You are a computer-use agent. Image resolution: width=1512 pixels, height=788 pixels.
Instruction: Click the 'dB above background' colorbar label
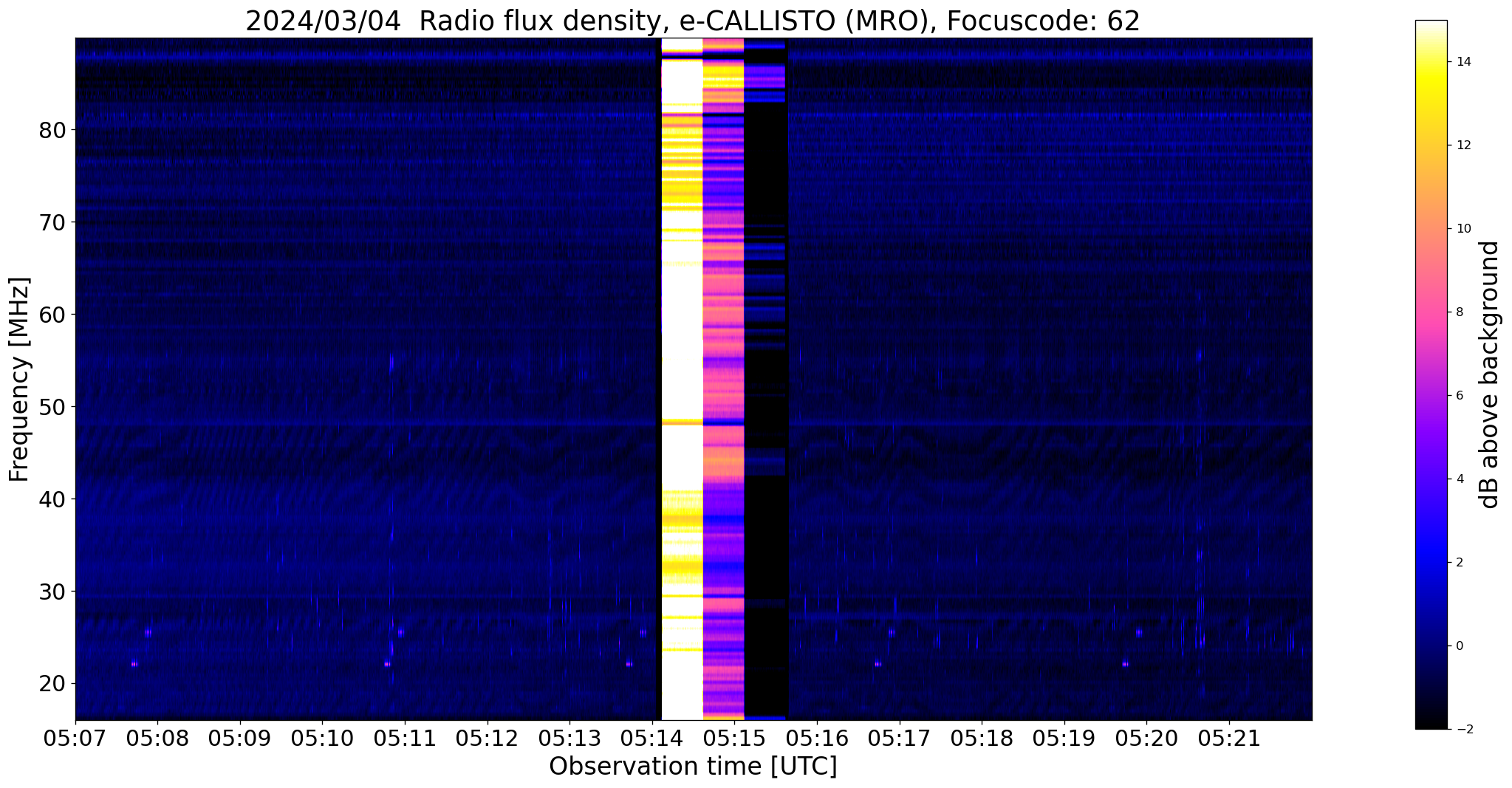1490,374
